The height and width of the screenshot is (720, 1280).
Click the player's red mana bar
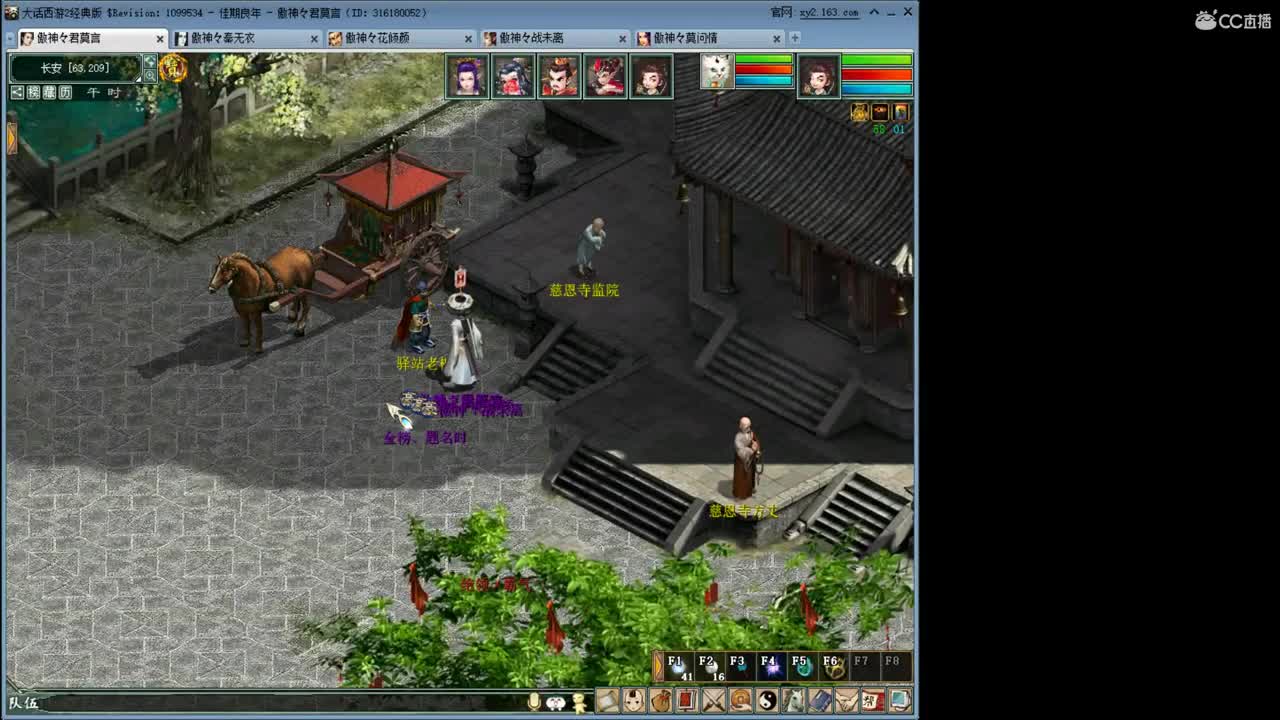click(877, 75)
